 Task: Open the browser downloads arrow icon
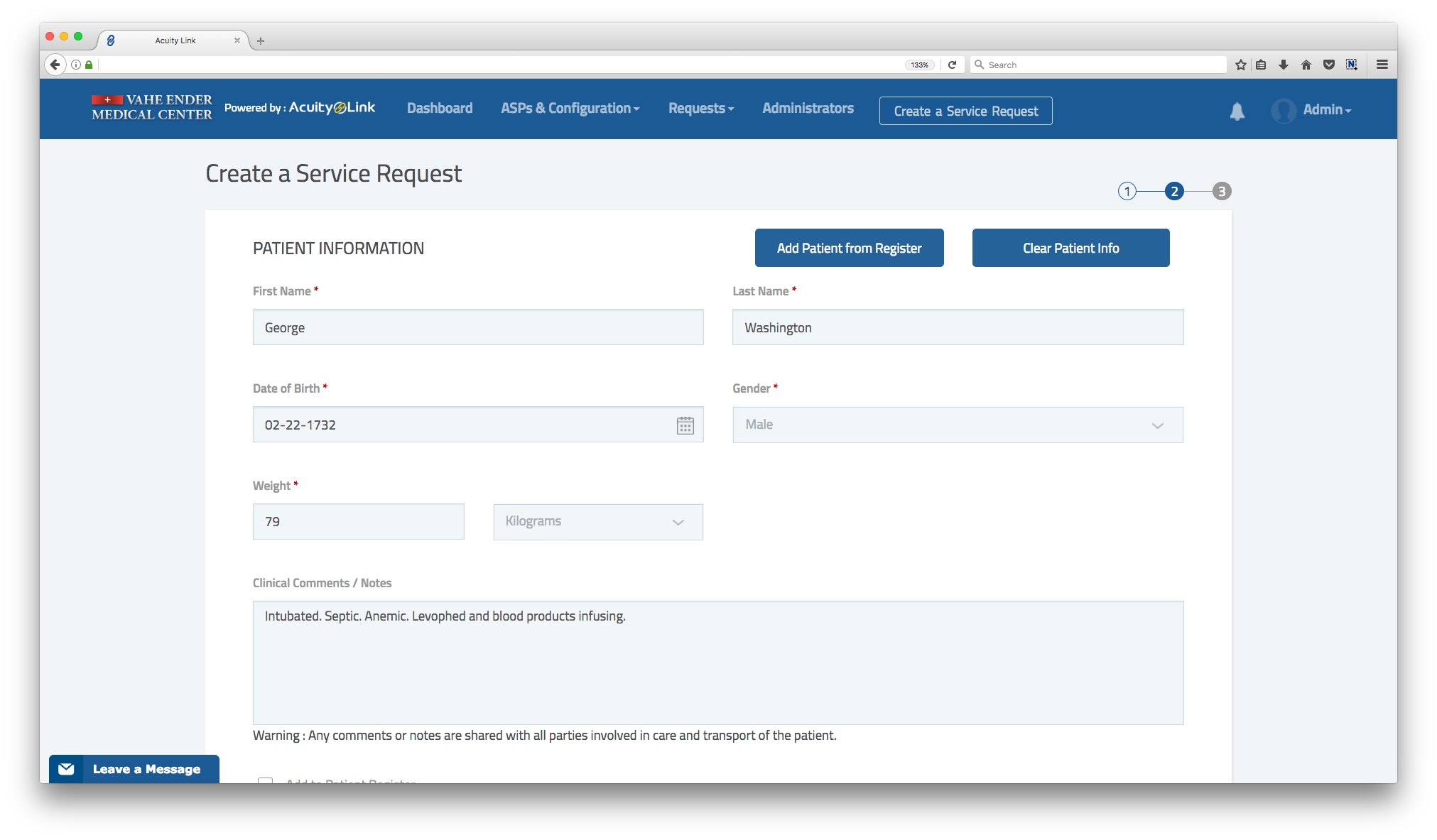tap(1283, 65)
